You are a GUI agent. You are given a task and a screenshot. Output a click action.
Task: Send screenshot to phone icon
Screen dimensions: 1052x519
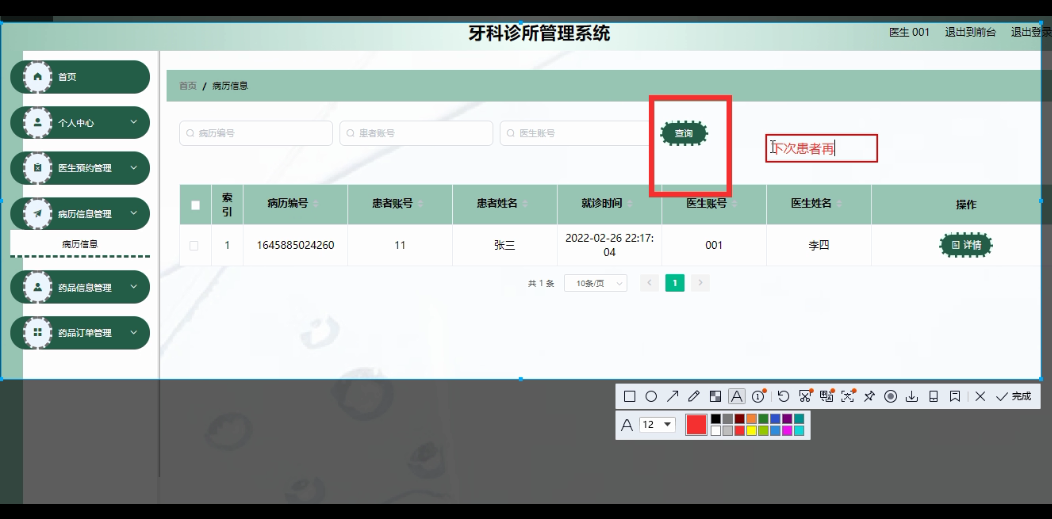(933, 396)
